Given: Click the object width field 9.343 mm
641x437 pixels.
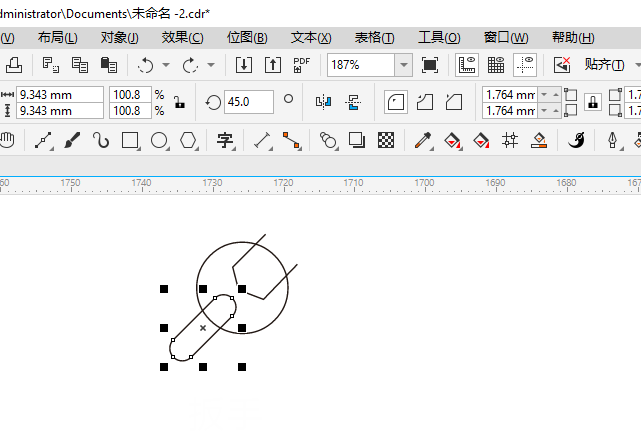Looking at the screenshot, I should pos(60,95).
